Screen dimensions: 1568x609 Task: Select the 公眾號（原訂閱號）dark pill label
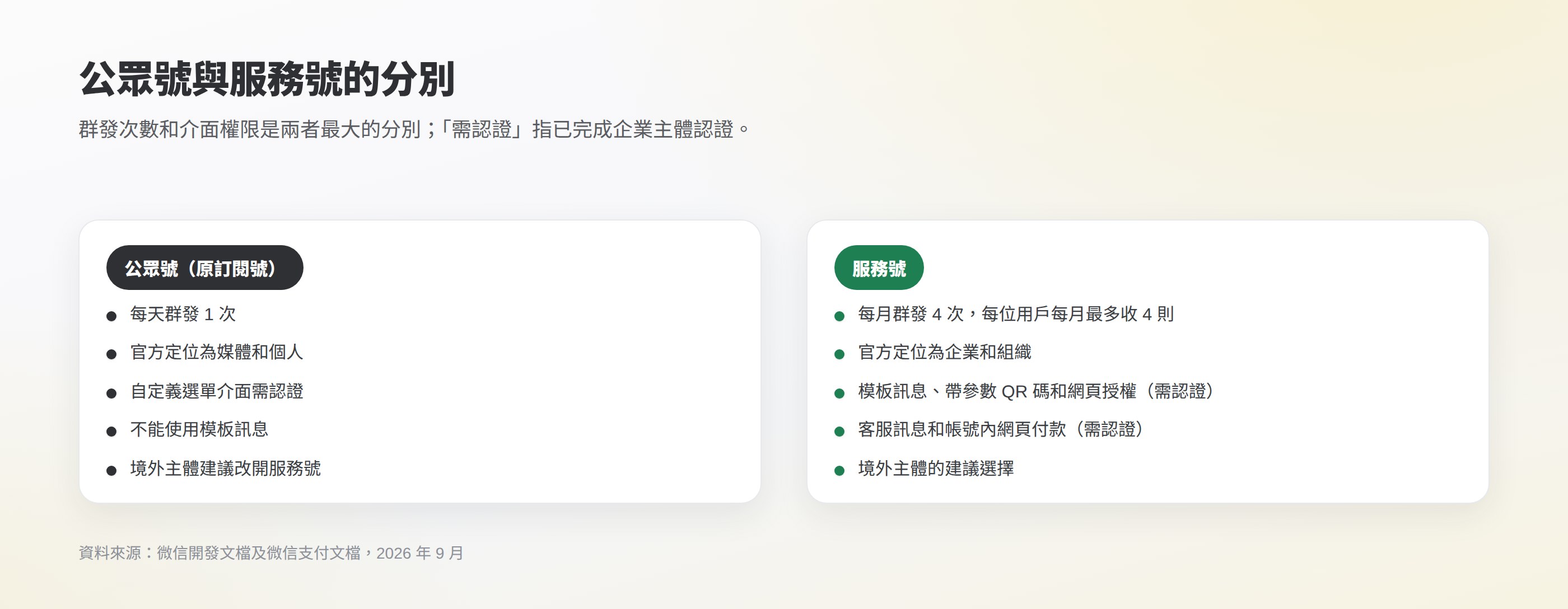pyautogui.click(x=204, y=268)
